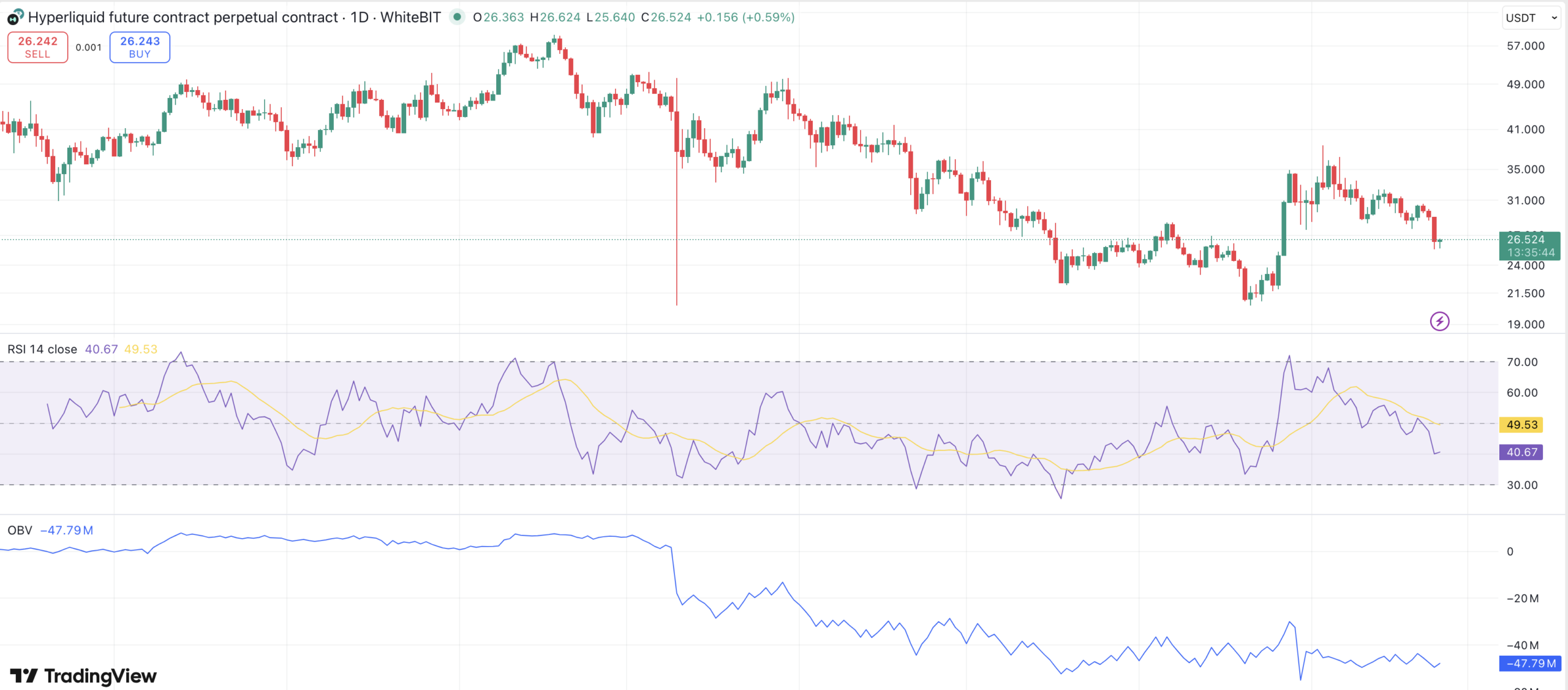Click the TradingView logo

coord(83,675)
